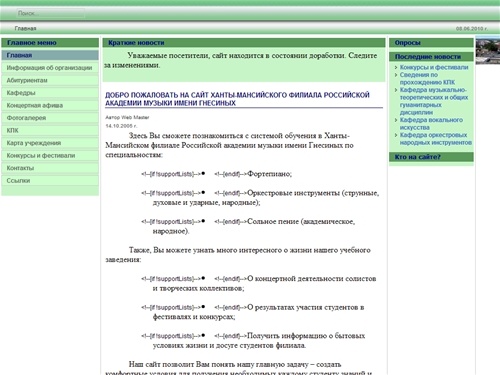The image size is (500, 375).
Task: Open the "Главная" breadcrumb link
Action: point(25,28)
